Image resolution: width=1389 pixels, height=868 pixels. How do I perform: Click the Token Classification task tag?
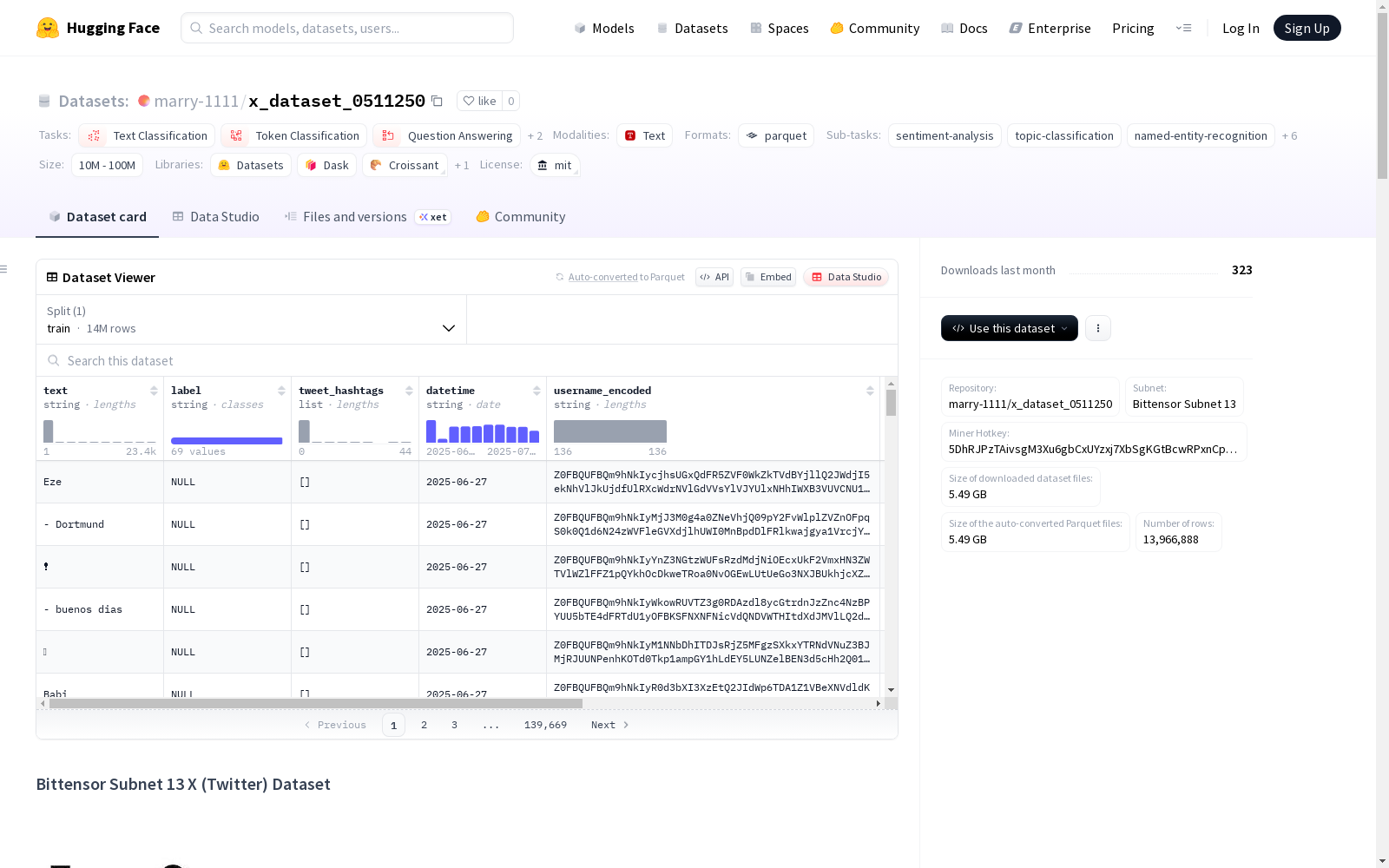click(293, 135)
